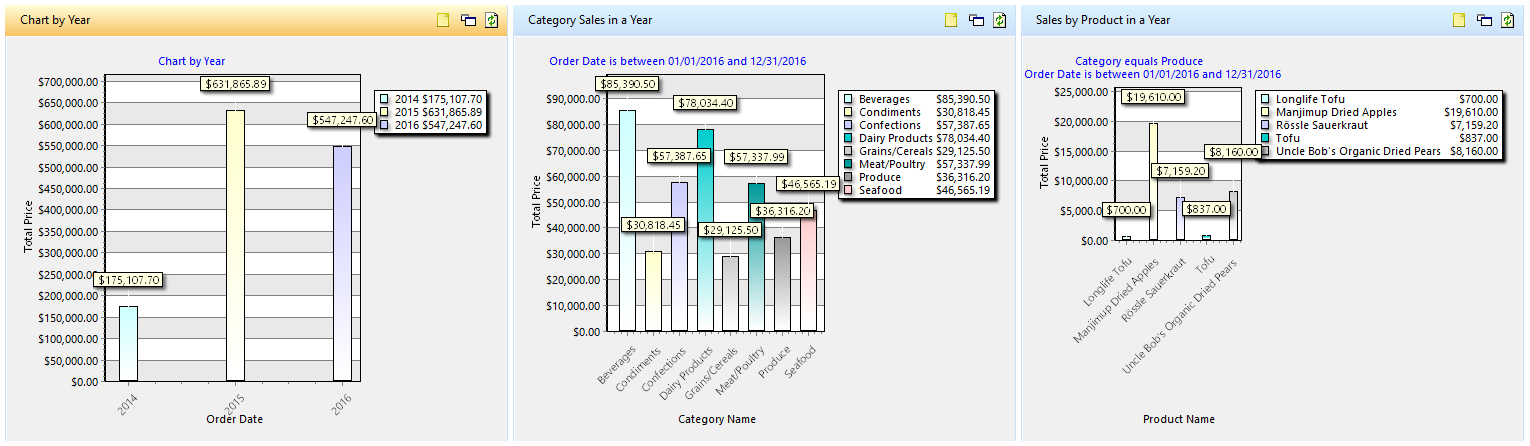Click the yellow note icon in Chart by Year panel
Viewport: 1530px width, 446px height.
(443, 20)
